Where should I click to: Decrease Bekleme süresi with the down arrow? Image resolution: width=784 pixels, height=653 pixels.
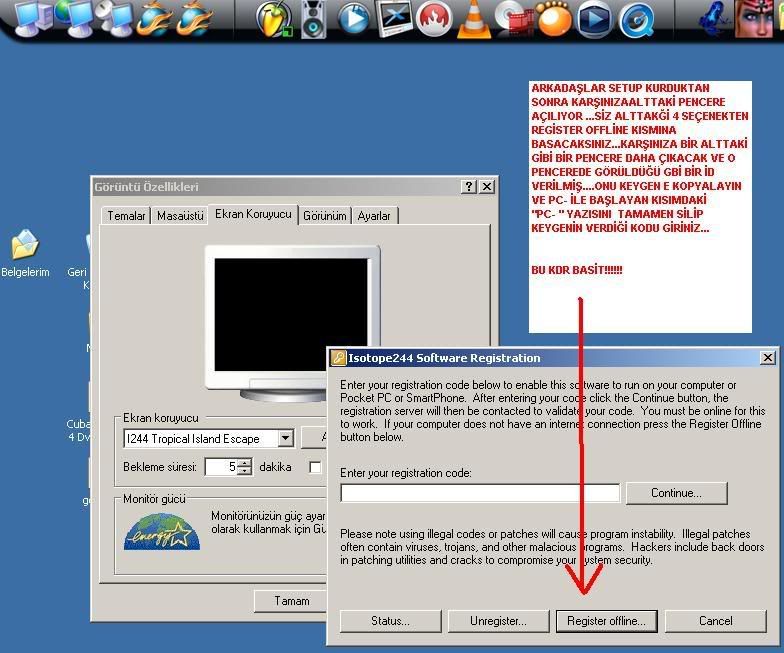point(244,471)
